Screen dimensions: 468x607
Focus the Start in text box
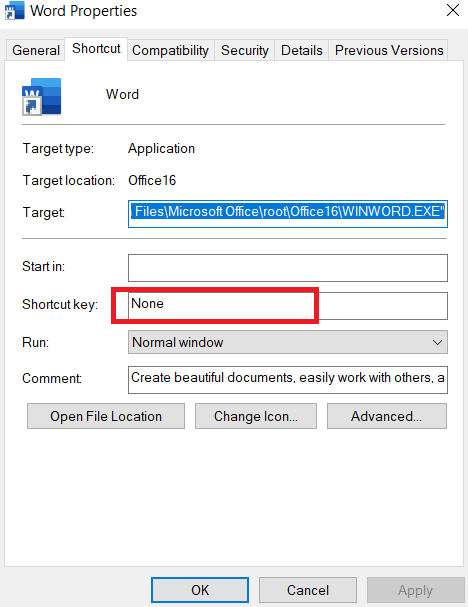click(x=288, y=268)
